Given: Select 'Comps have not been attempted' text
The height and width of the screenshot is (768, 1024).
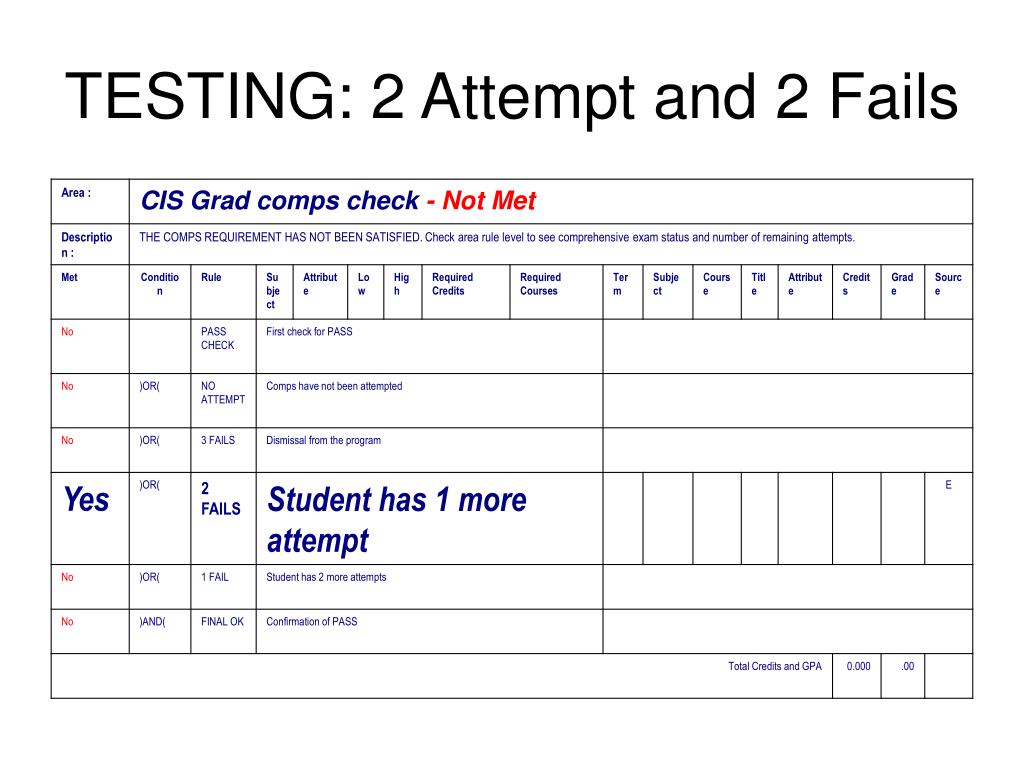Looking at the screenshot, I should coord(334,386).
